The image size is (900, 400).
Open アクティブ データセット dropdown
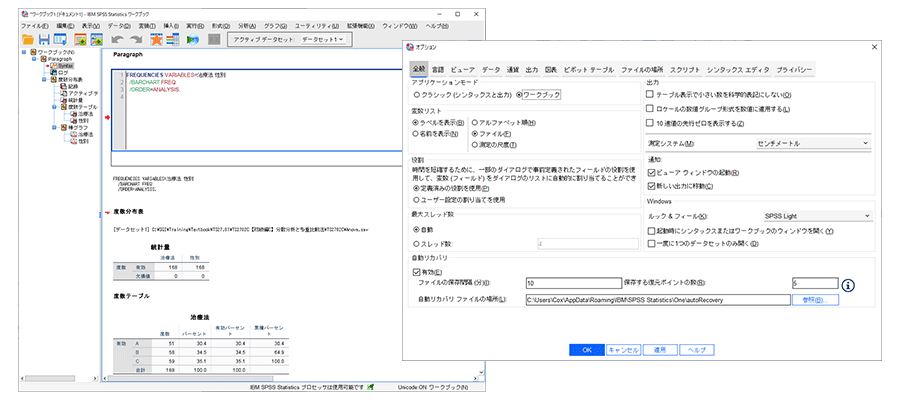[x=323, y=40]
